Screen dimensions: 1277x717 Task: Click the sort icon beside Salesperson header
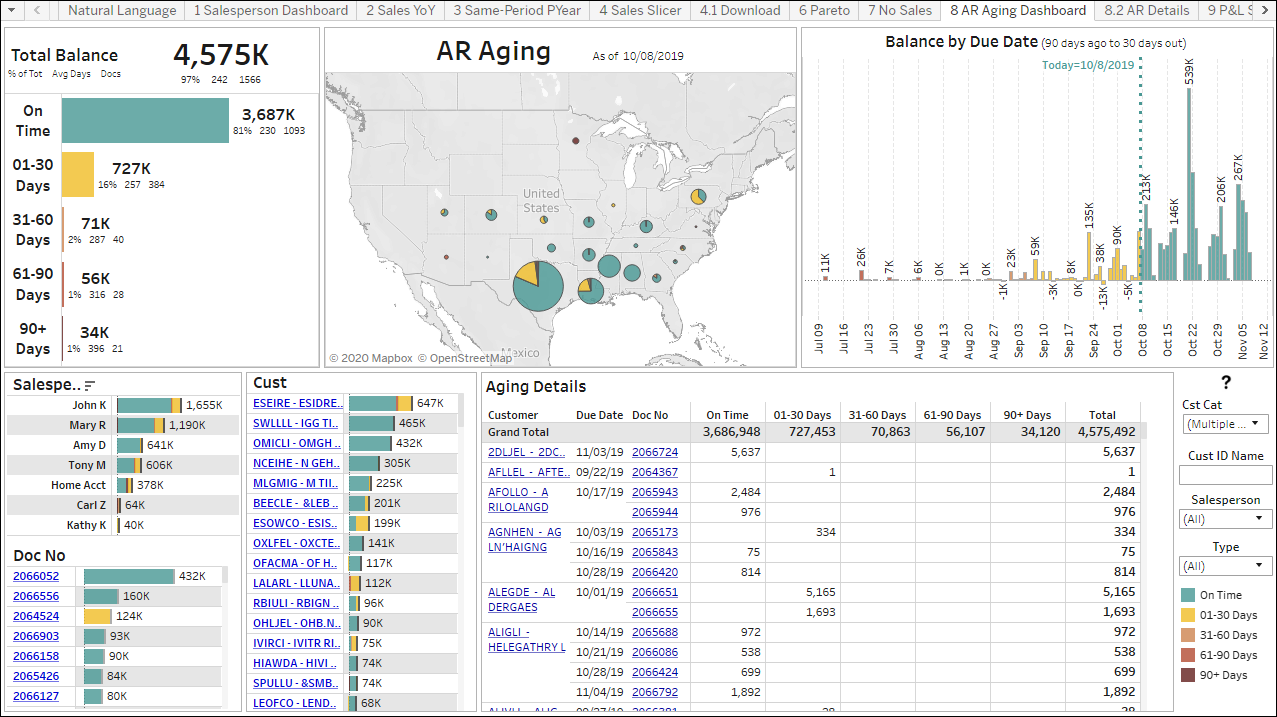(91, 385)
